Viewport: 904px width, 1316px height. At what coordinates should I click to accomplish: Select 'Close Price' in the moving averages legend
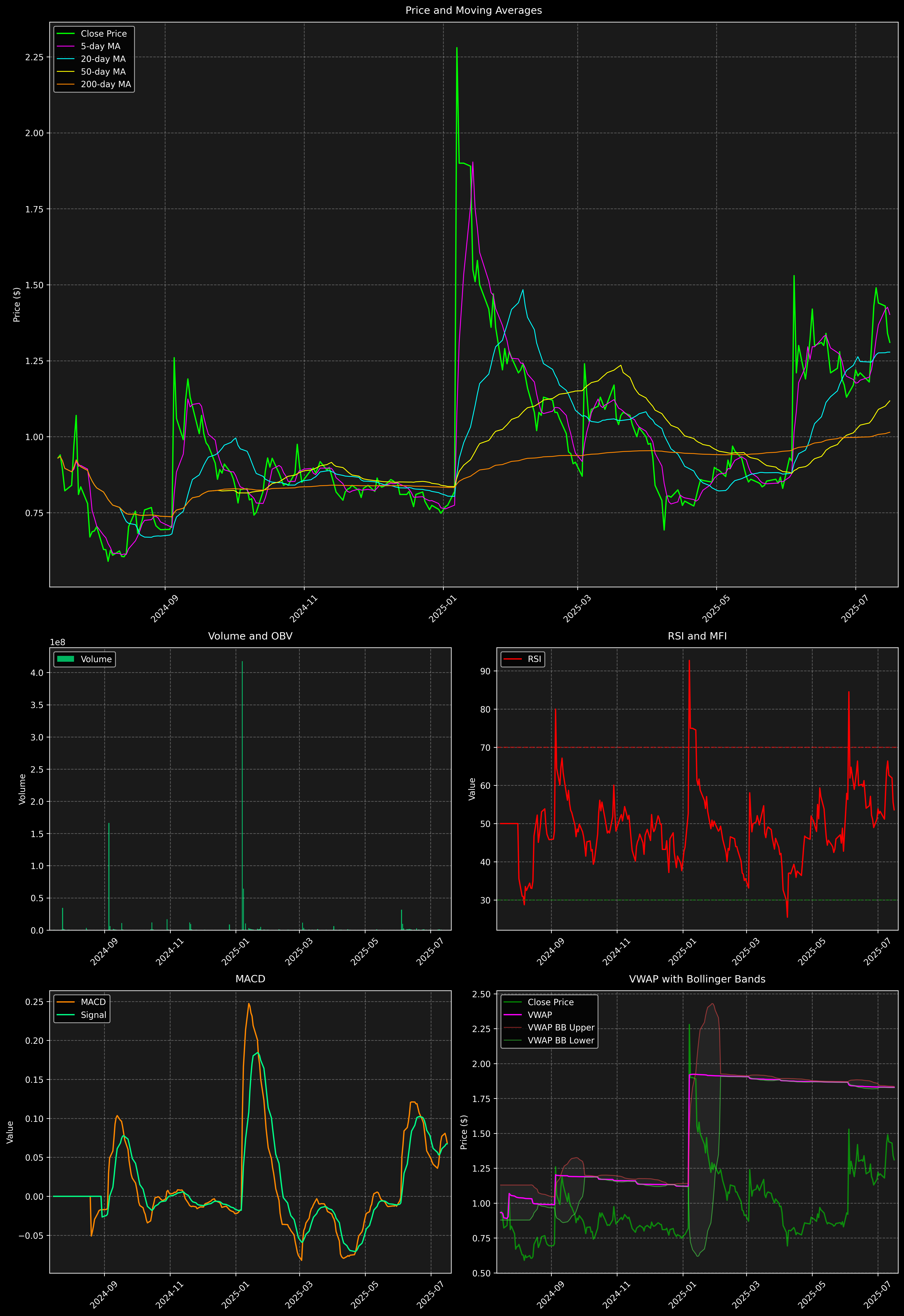tap(104, 34)
